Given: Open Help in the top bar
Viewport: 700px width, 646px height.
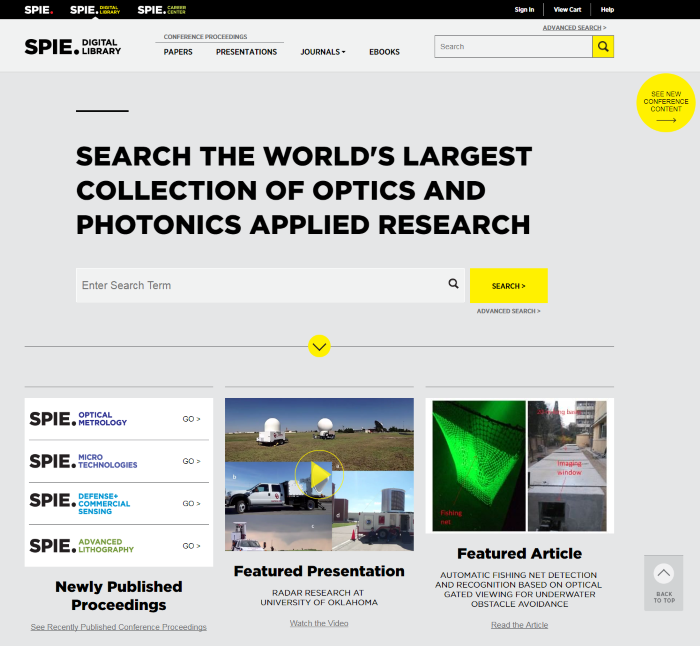Looking at the screenshot, I should point(607,9).
